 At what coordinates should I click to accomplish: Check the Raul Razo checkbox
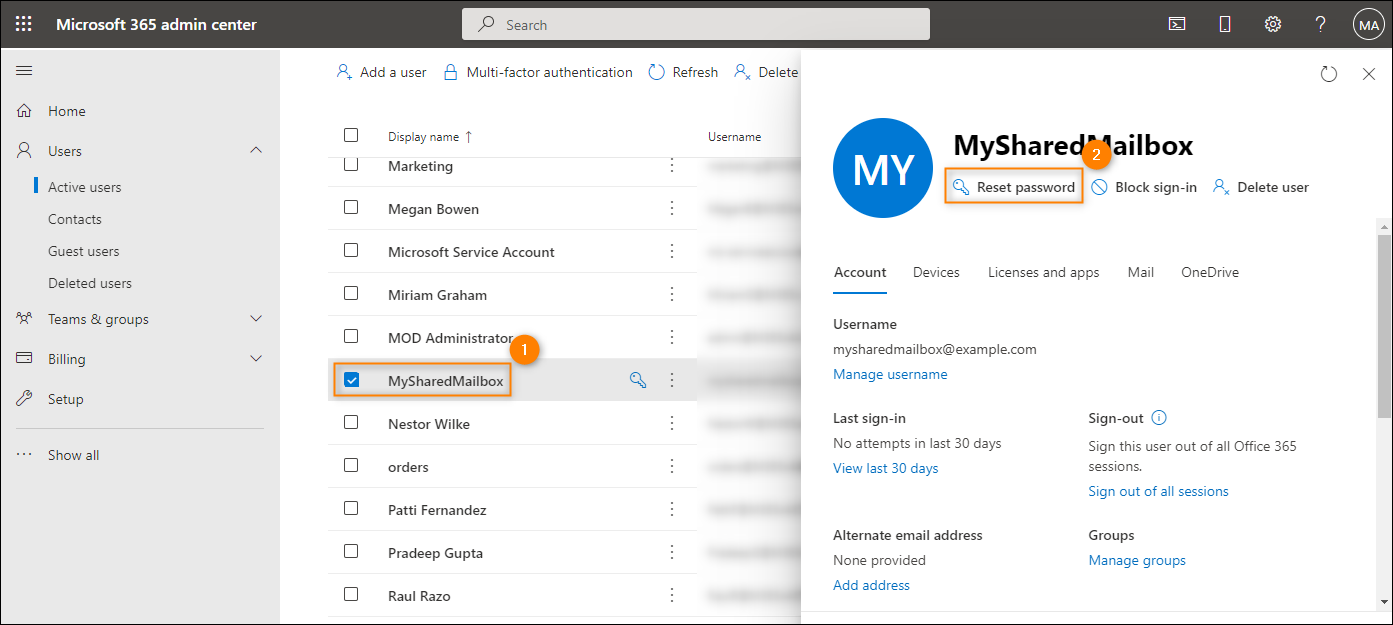click(351, 594)
